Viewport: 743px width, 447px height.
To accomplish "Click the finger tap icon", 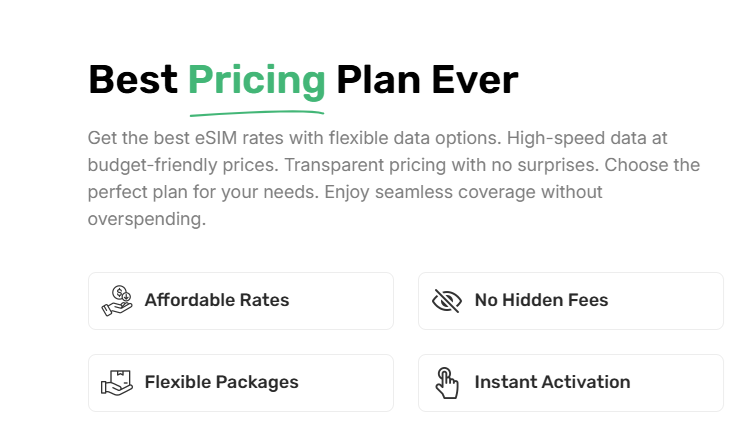I will click(x=446, y=383).
